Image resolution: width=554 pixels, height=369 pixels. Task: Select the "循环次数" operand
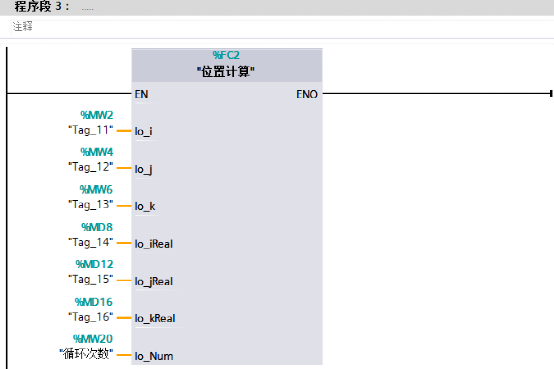coord(86,354)
